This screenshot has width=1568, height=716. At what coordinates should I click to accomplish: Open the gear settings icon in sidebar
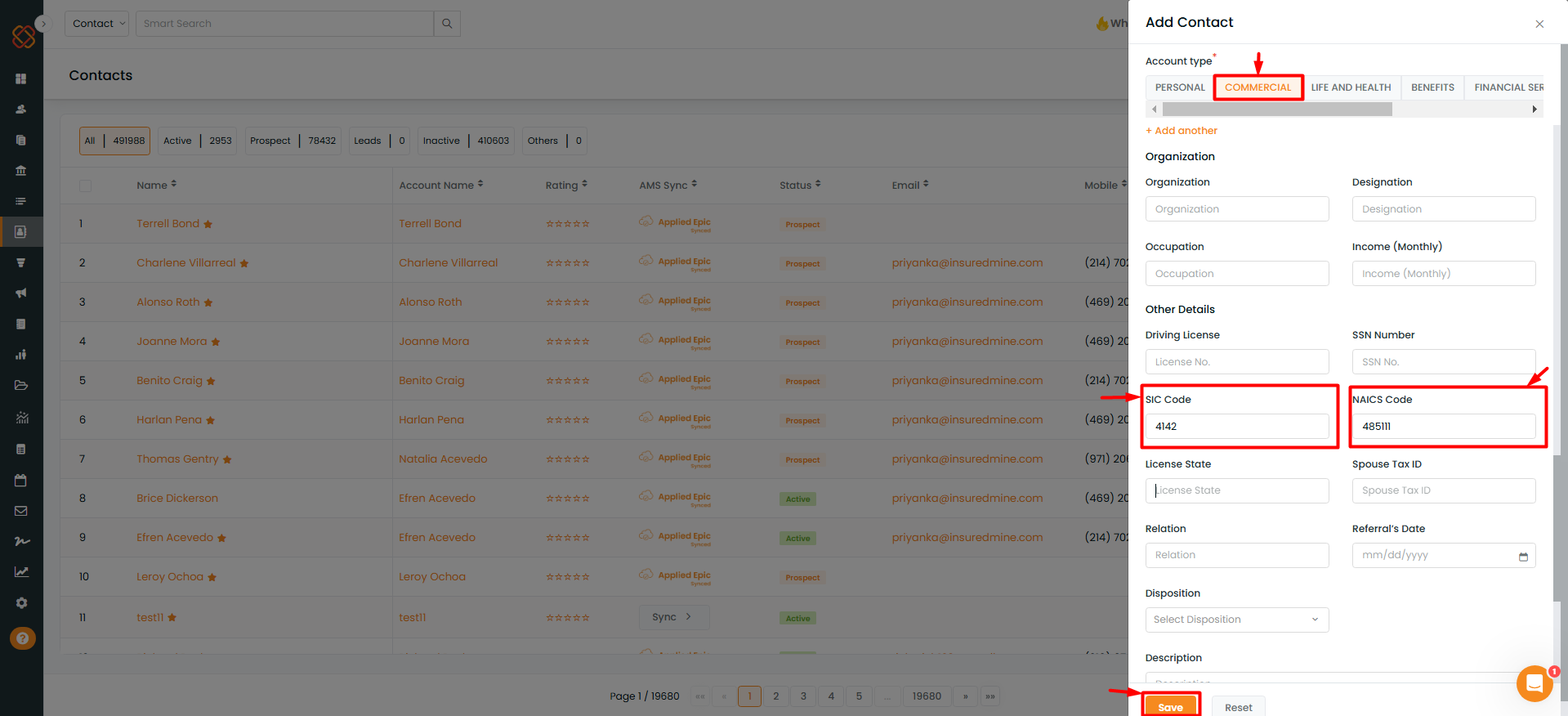21,602
